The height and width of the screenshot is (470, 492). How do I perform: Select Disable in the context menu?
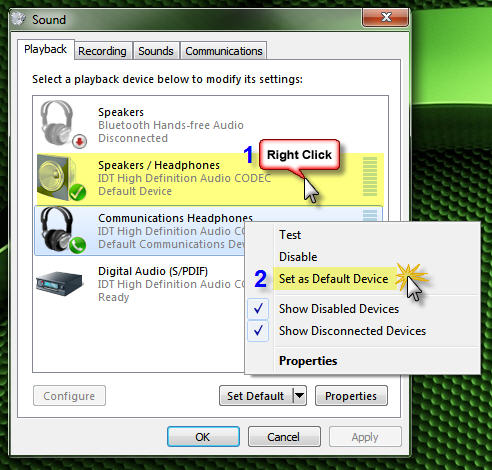298,257
